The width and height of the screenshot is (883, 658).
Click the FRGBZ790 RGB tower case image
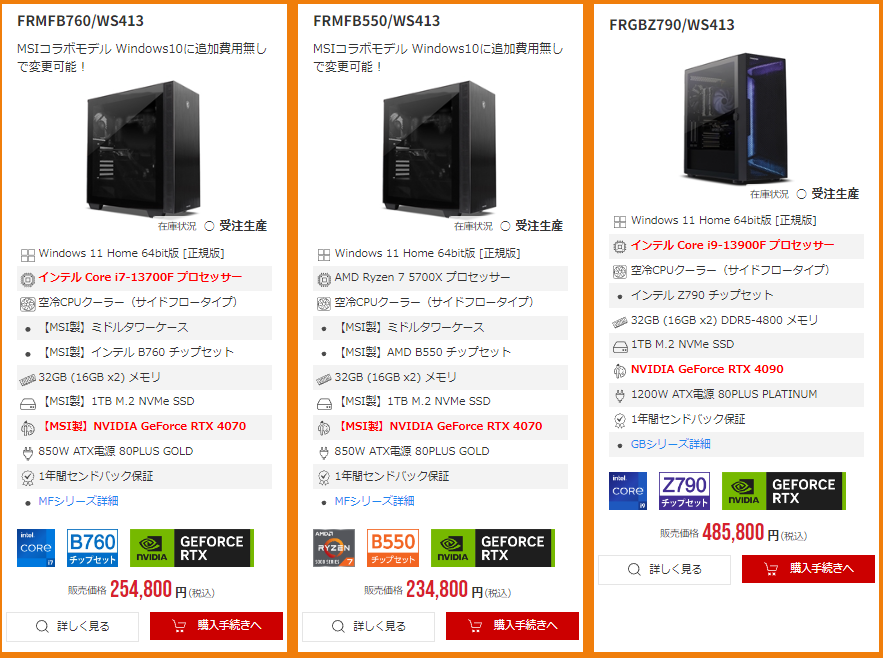735,118
